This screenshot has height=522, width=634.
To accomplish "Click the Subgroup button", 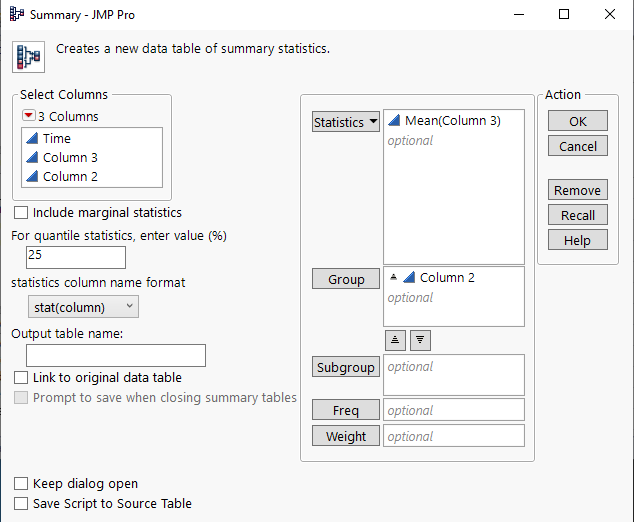I will [346, 367].
